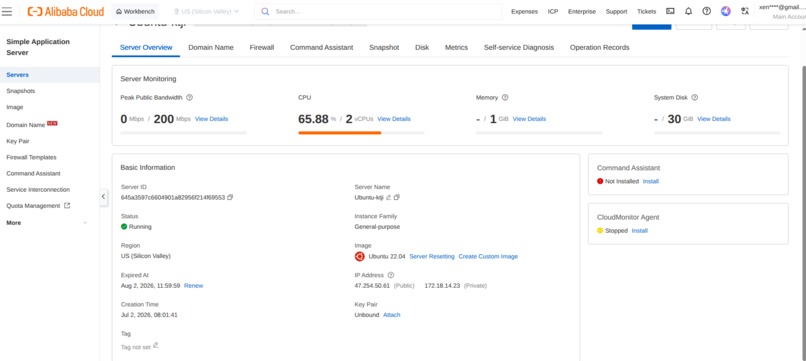Click Create Custom Image link
Screen dimensions: 806x361
click(488, 256)
